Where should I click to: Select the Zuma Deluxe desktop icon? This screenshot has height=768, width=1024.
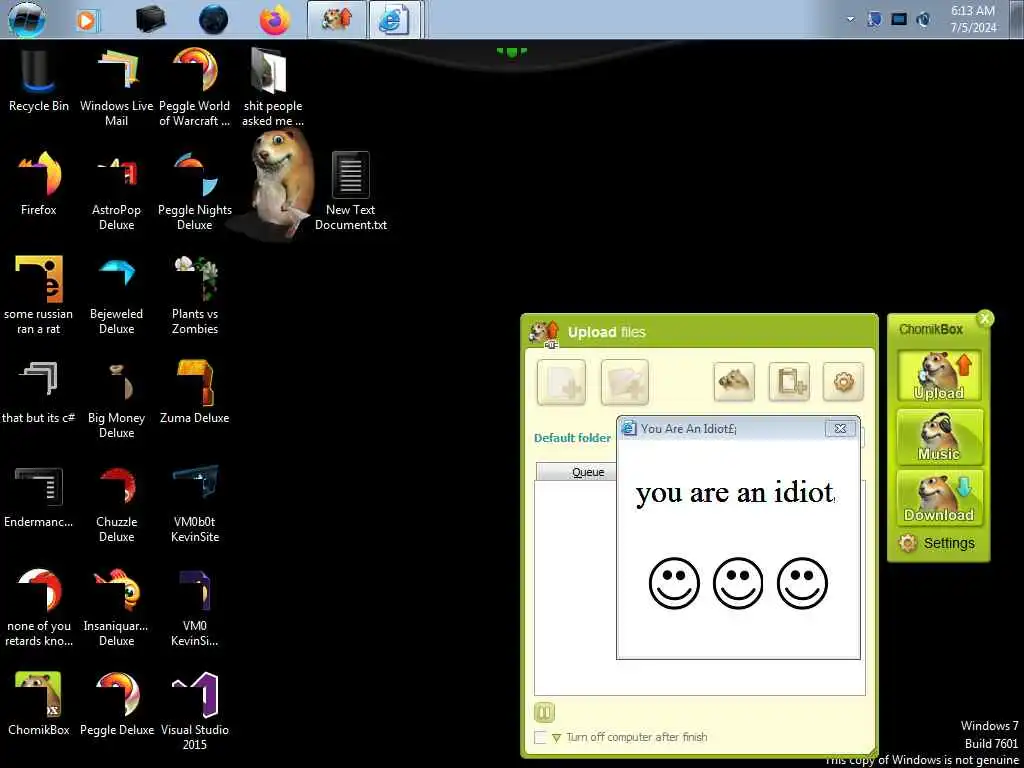tap(195, 392)
